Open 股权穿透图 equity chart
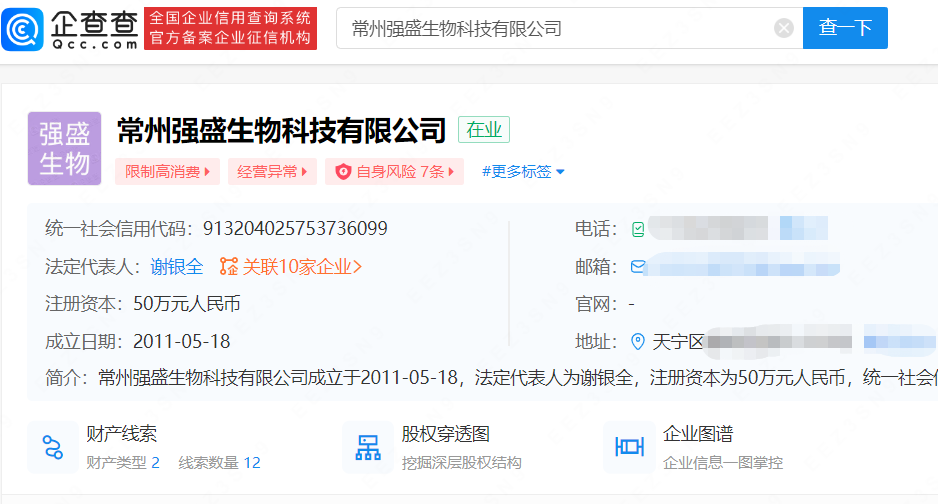The width and height of the screenshot is (938, 504). point(446,434)
